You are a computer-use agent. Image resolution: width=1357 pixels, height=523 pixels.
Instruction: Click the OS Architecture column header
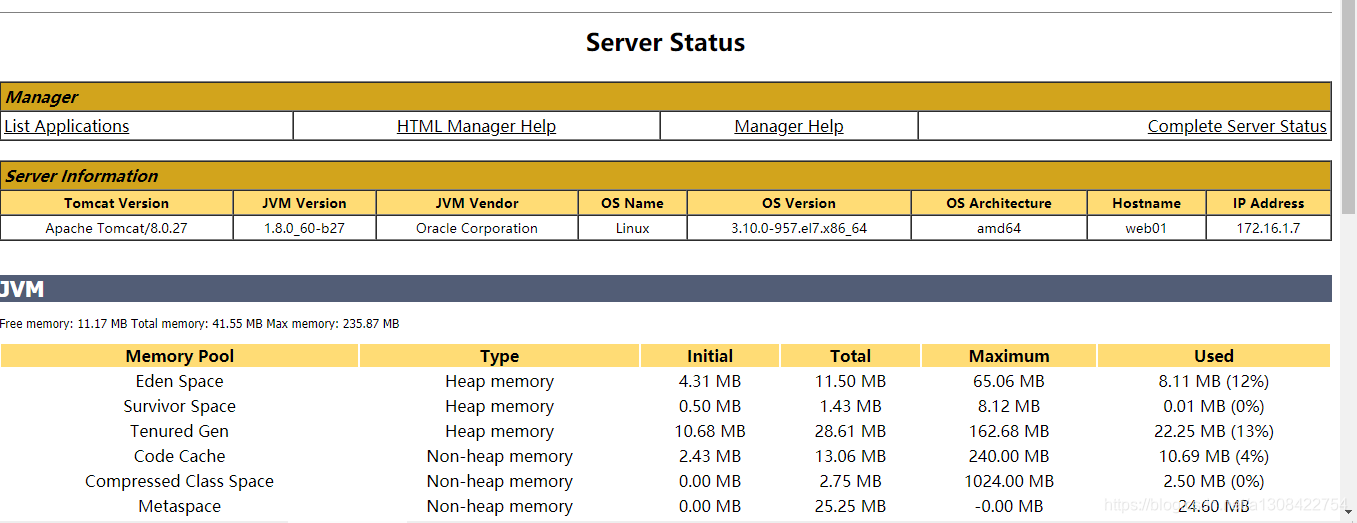999,203
